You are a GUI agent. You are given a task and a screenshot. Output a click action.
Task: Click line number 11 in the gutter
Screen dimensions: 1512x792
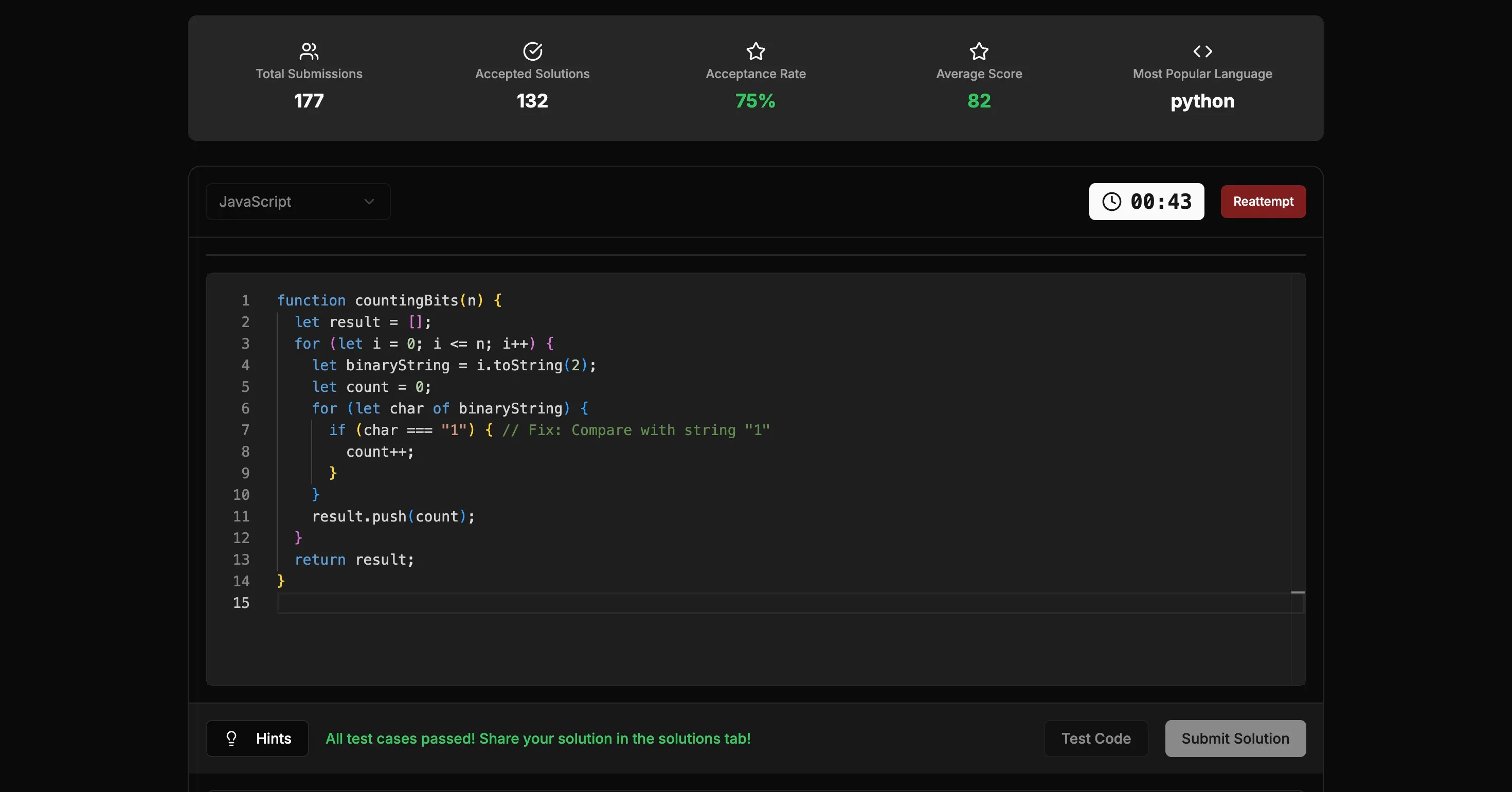241,517
